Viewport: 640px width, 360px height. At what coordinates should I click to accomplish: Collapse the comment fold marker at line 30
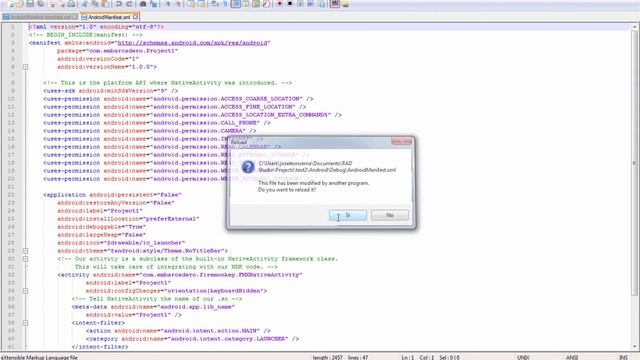25,259
